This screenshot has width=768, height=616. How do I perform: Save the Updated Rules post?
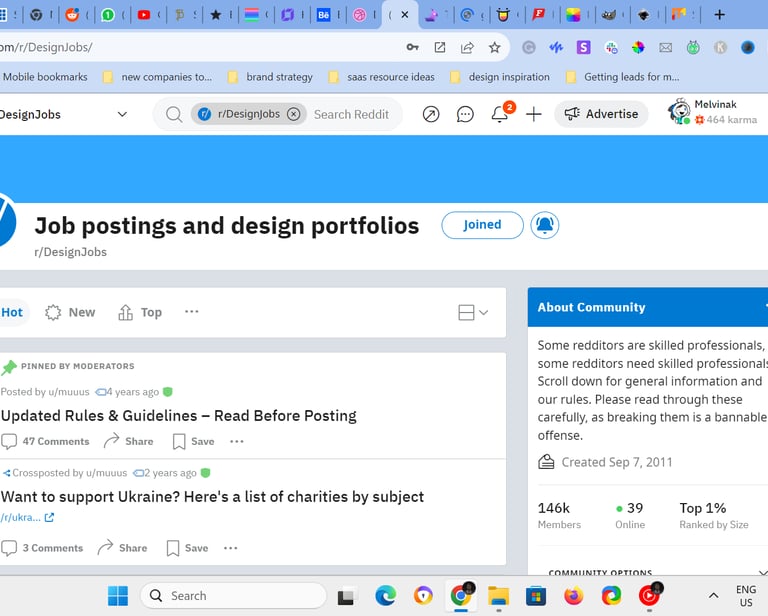pos(193,441)
